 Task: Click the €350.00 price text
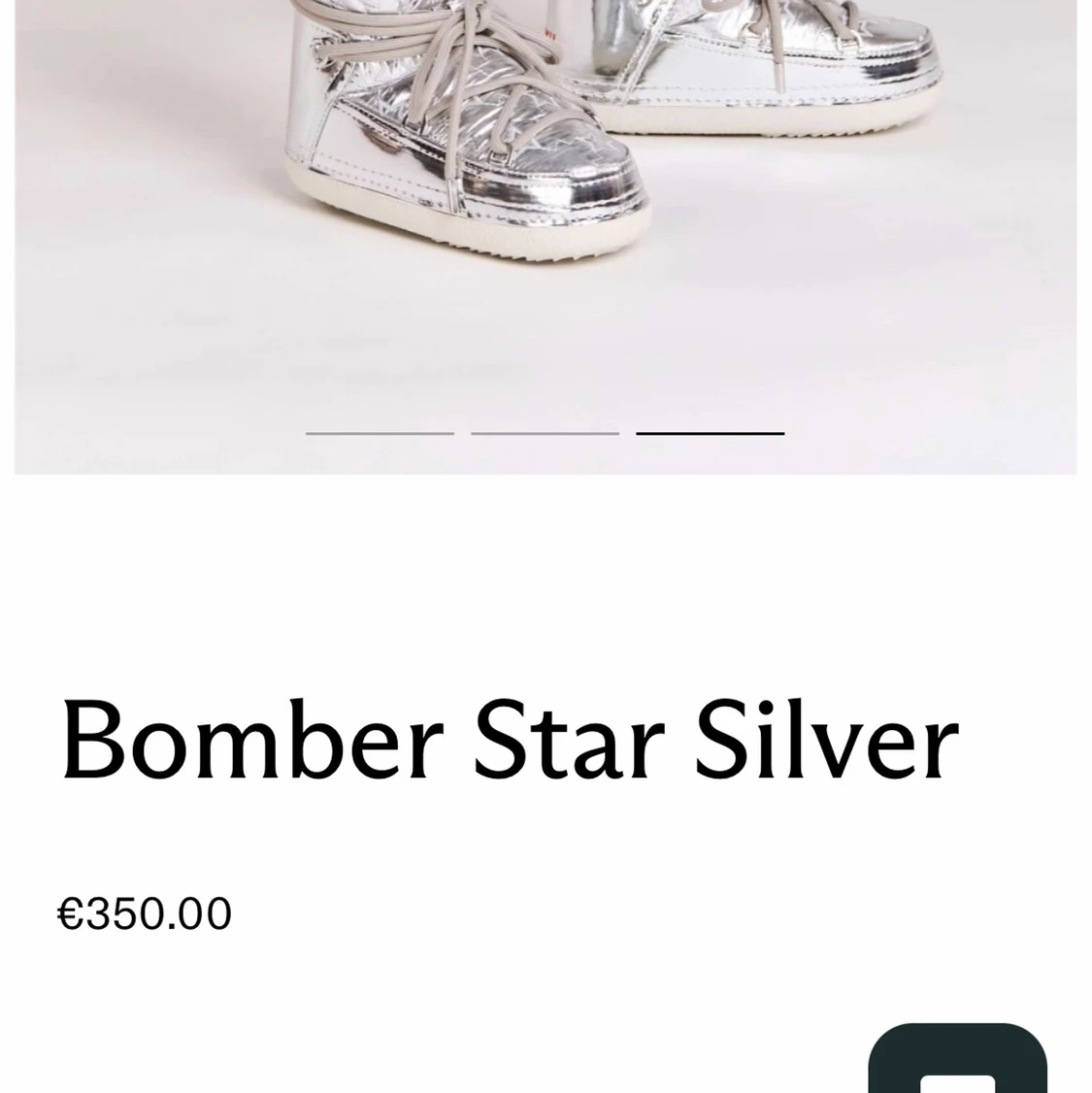tap(145, 913)
